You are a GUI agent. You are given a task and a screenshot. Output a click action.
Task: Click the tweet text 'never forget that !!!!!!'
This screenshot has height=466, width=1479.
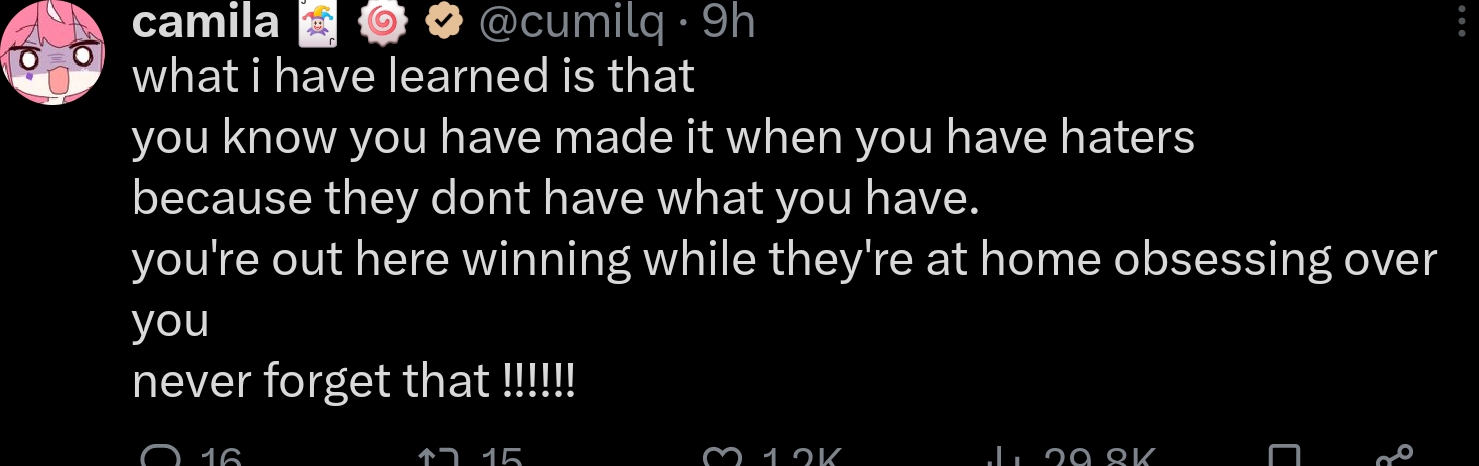tap(353, 381)
